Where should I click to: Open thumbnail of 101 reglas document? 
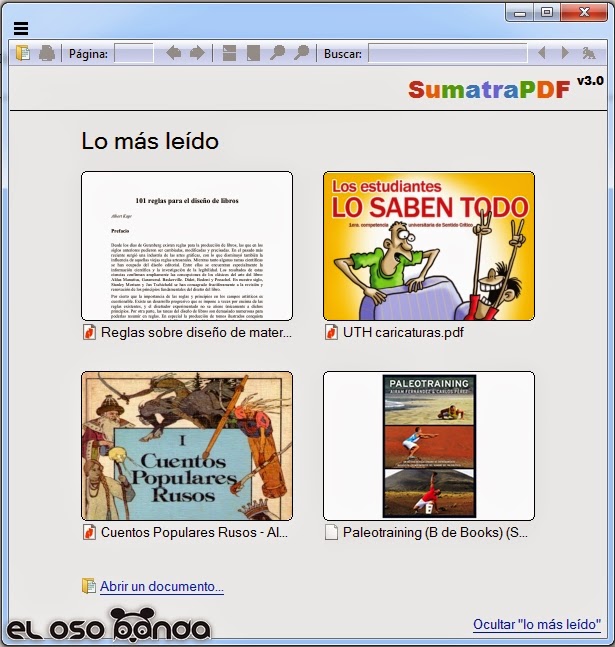tap(187, 246)
